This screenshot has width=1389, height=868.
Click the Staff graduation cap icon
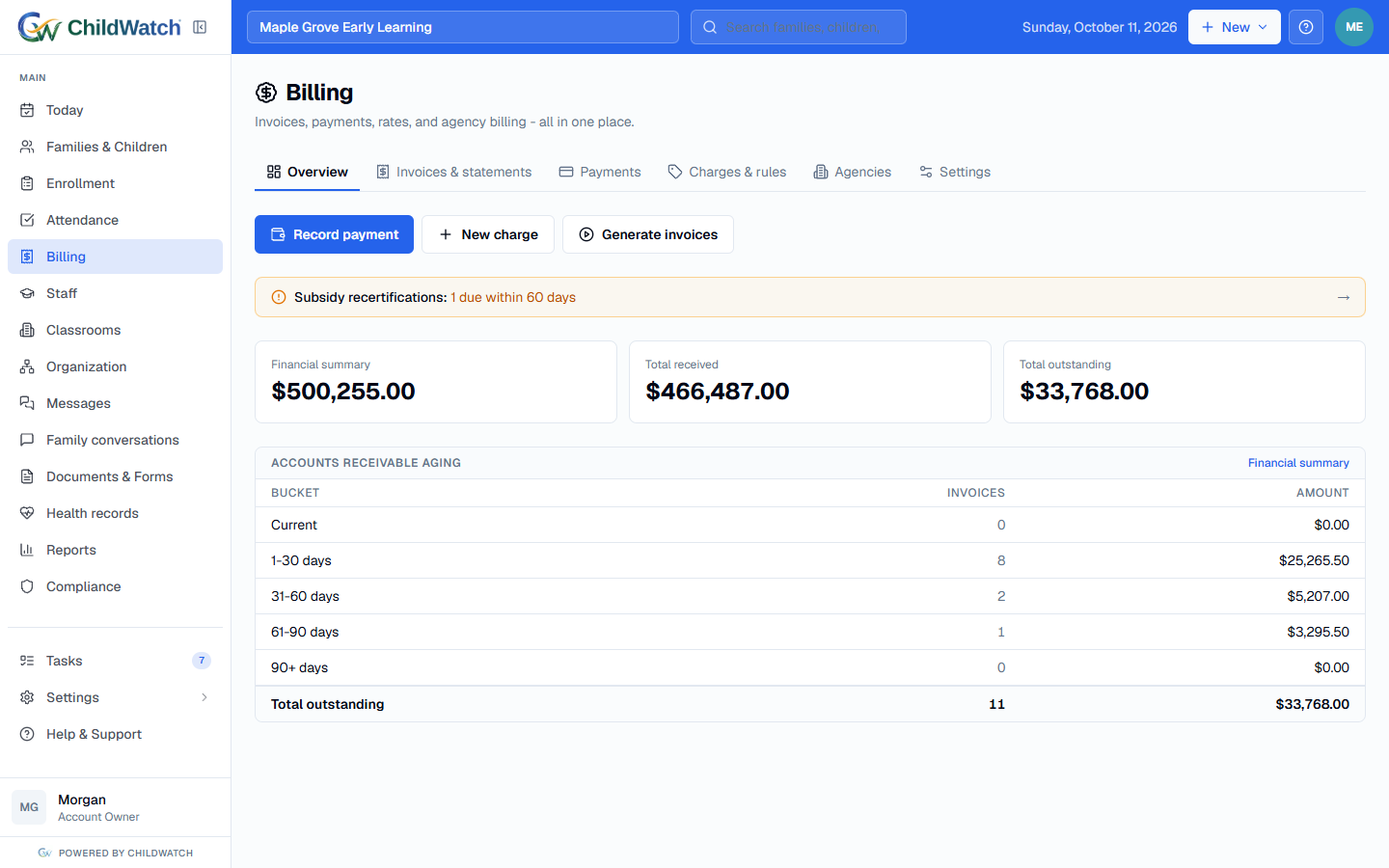[27, 293]
